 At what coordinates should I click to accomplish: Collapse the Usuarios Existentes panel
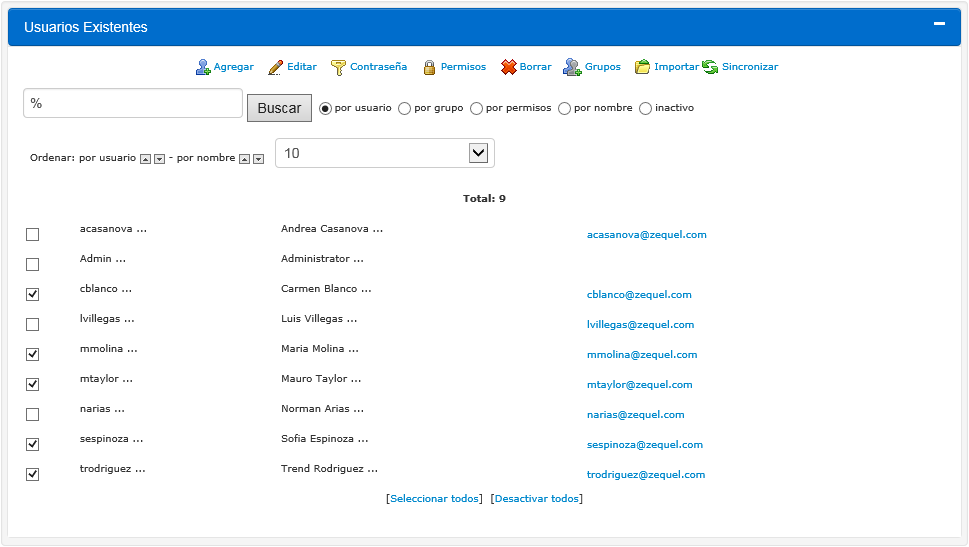[939, 24]
